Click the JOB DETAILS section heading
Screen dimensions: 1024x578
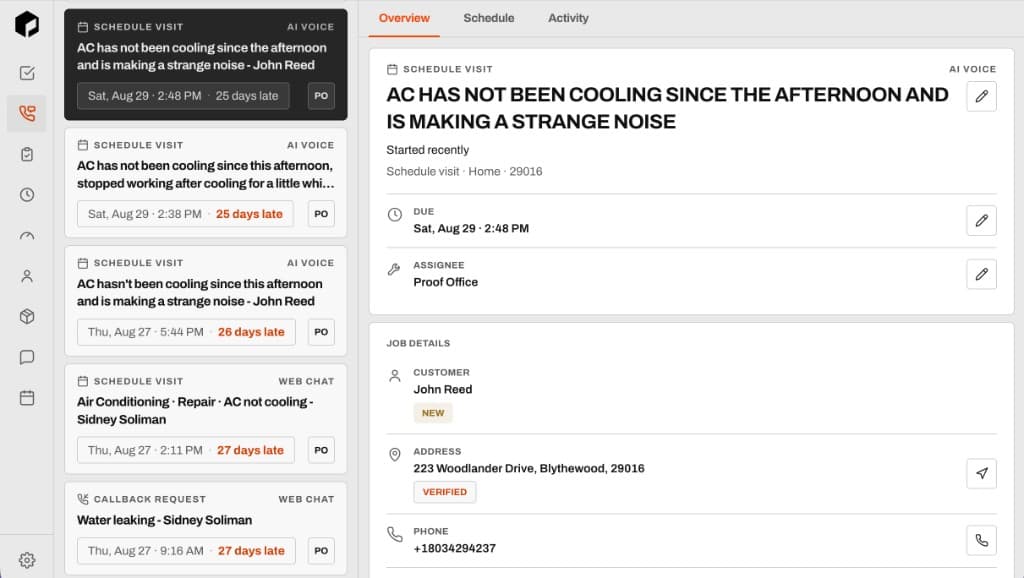click(418, 343)
